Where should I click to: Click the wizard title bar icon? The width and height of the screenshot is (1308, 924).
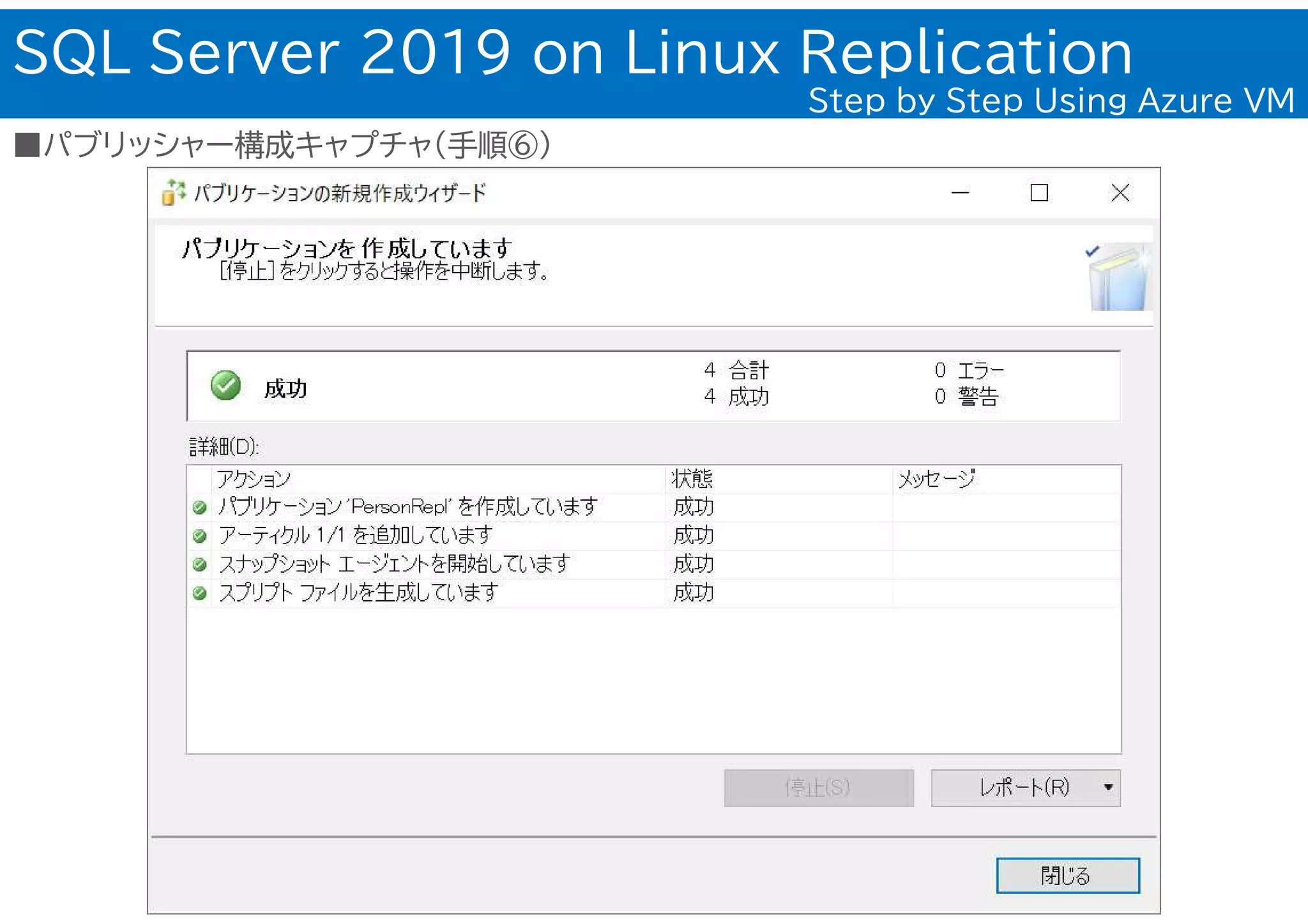(172, 192)
